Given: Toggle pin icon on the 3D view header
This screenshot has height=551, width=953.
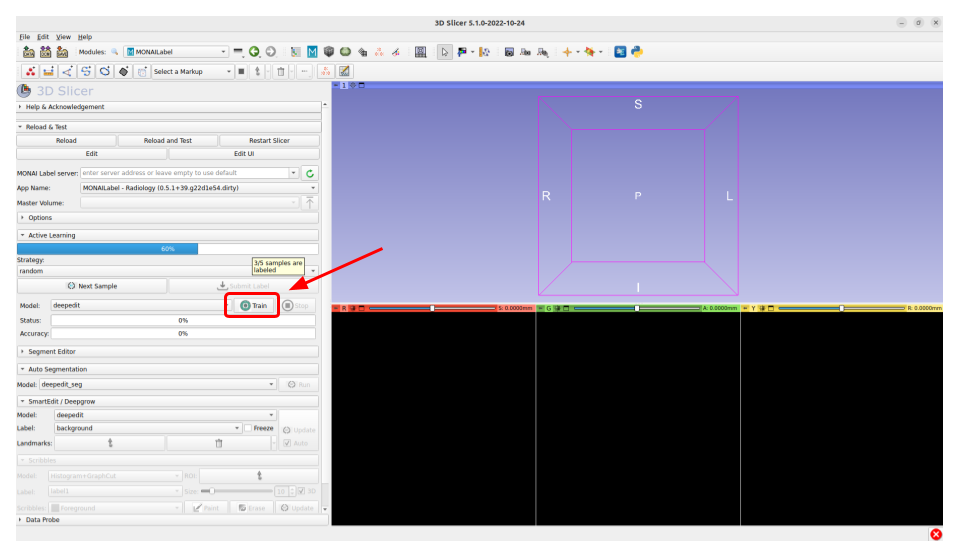Looking at the screenshot, I should 335,86.
